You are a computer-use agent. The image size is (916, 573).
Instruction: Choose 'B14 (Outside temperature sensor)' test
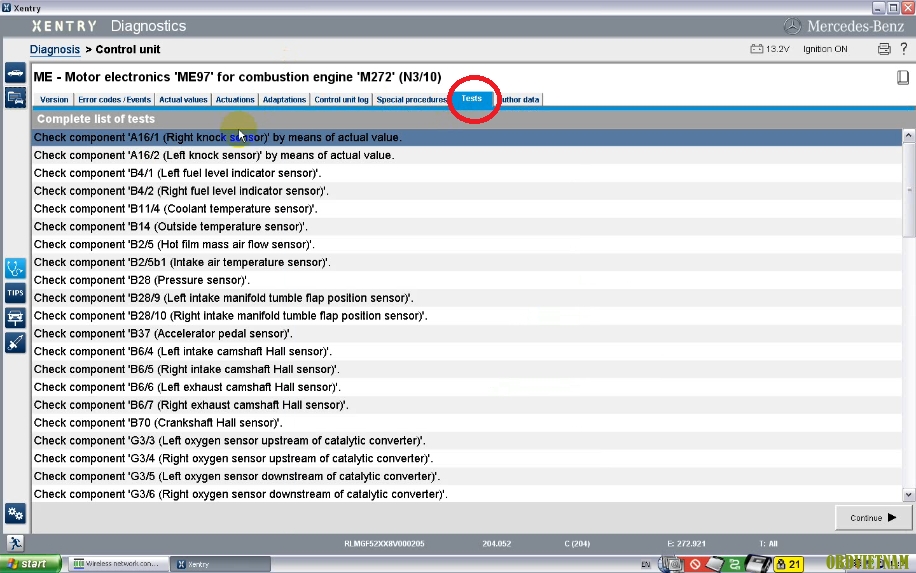(467, 227)
